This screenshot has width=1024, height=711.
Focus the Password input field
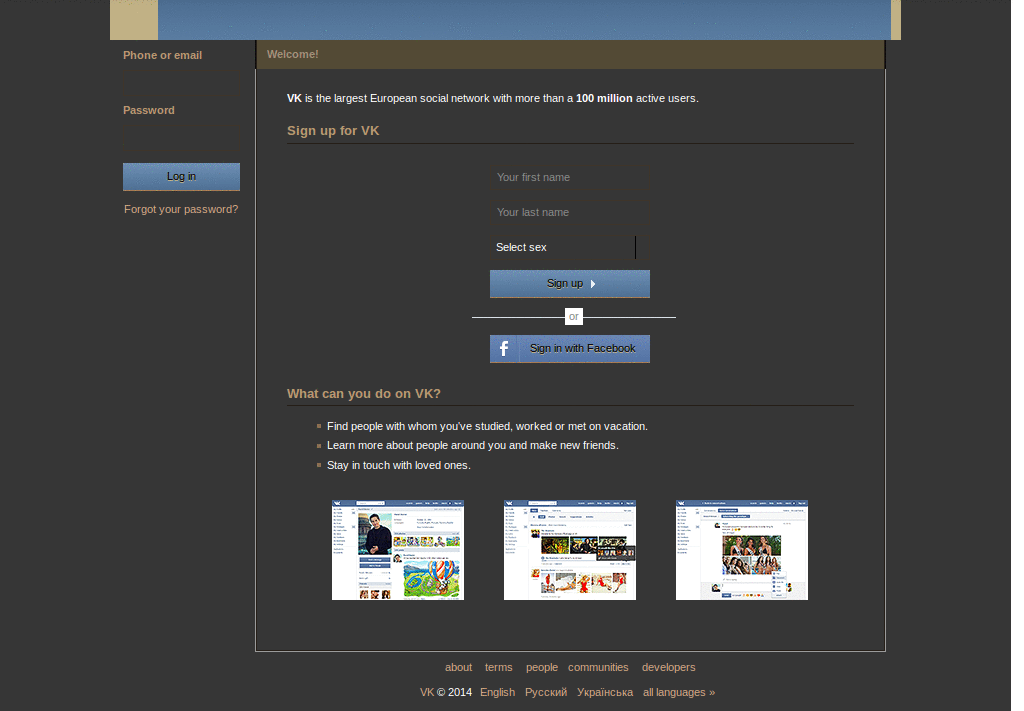[182, 138]
